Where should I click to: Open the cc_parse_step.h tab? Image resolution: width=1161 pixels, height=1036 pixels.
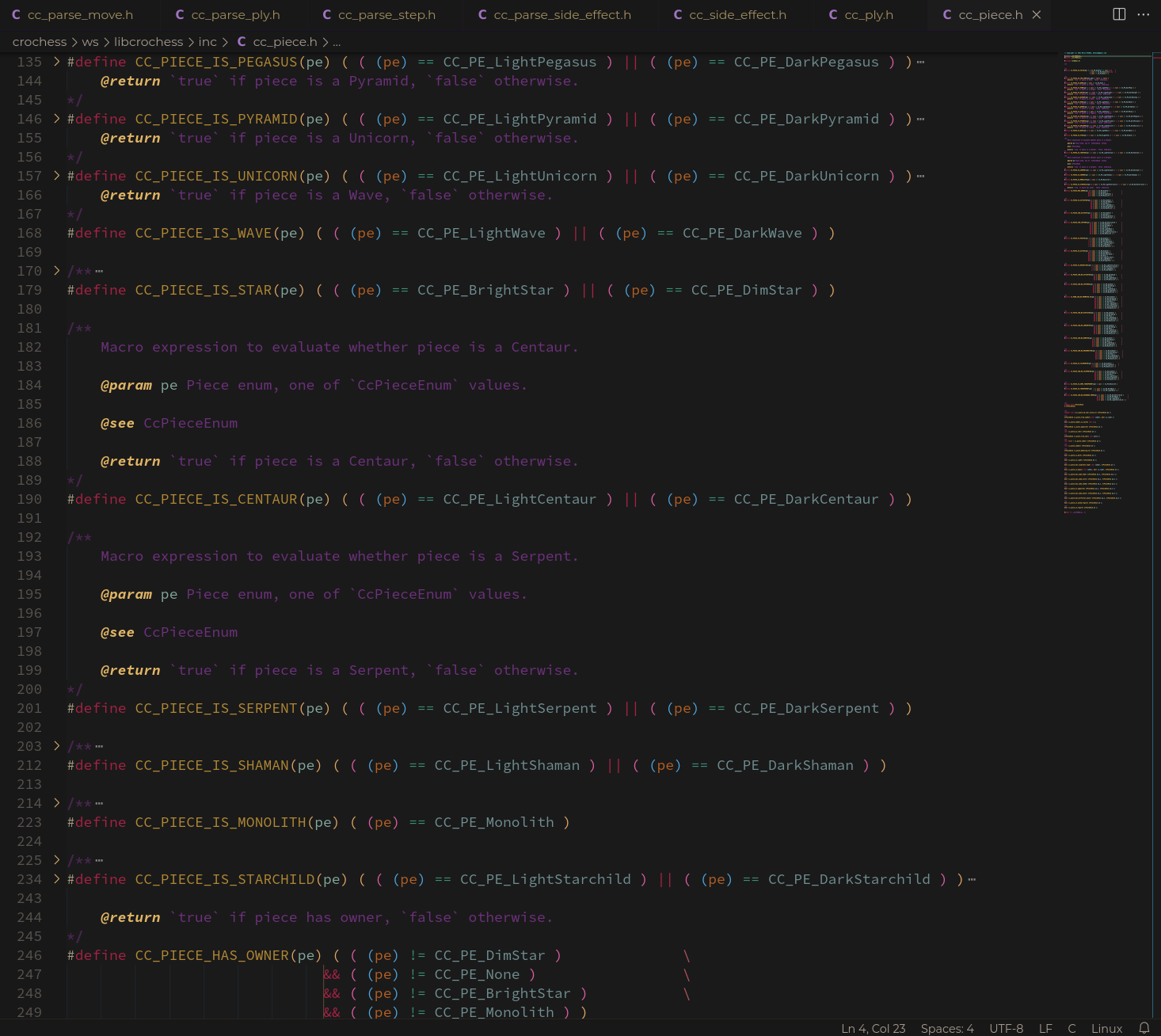[x=379, y=15]
